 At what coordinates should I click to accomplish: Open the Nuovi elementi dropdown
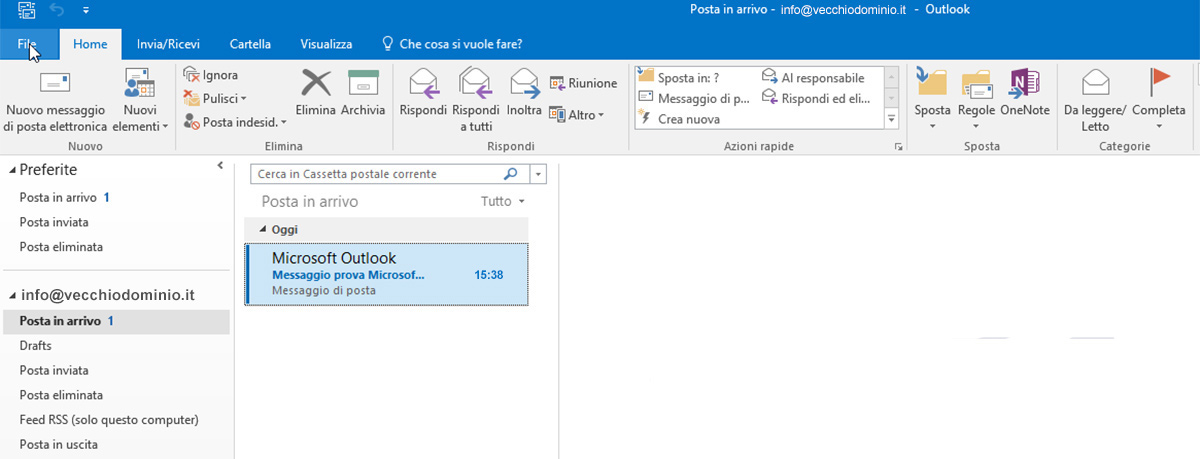[140, 102]
